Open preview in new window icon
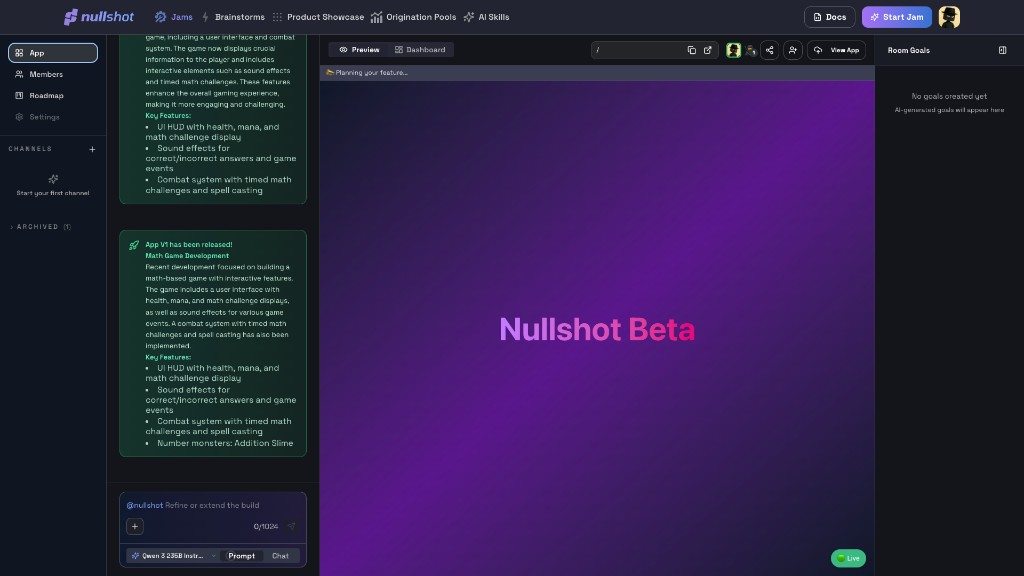This screenshot has height=576, width=1024. pyautogui.click(x=707, y=50)
